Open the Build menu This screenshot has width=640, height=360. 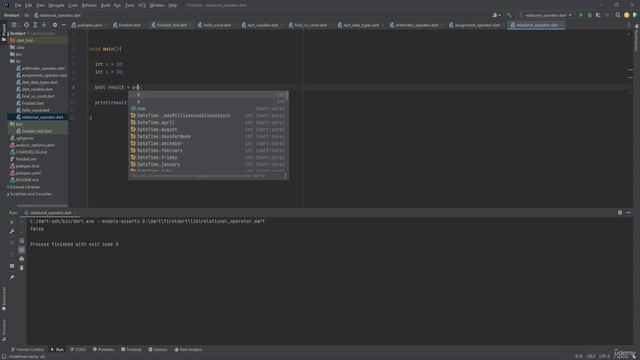pyautogui.click(x=105, y=5)
